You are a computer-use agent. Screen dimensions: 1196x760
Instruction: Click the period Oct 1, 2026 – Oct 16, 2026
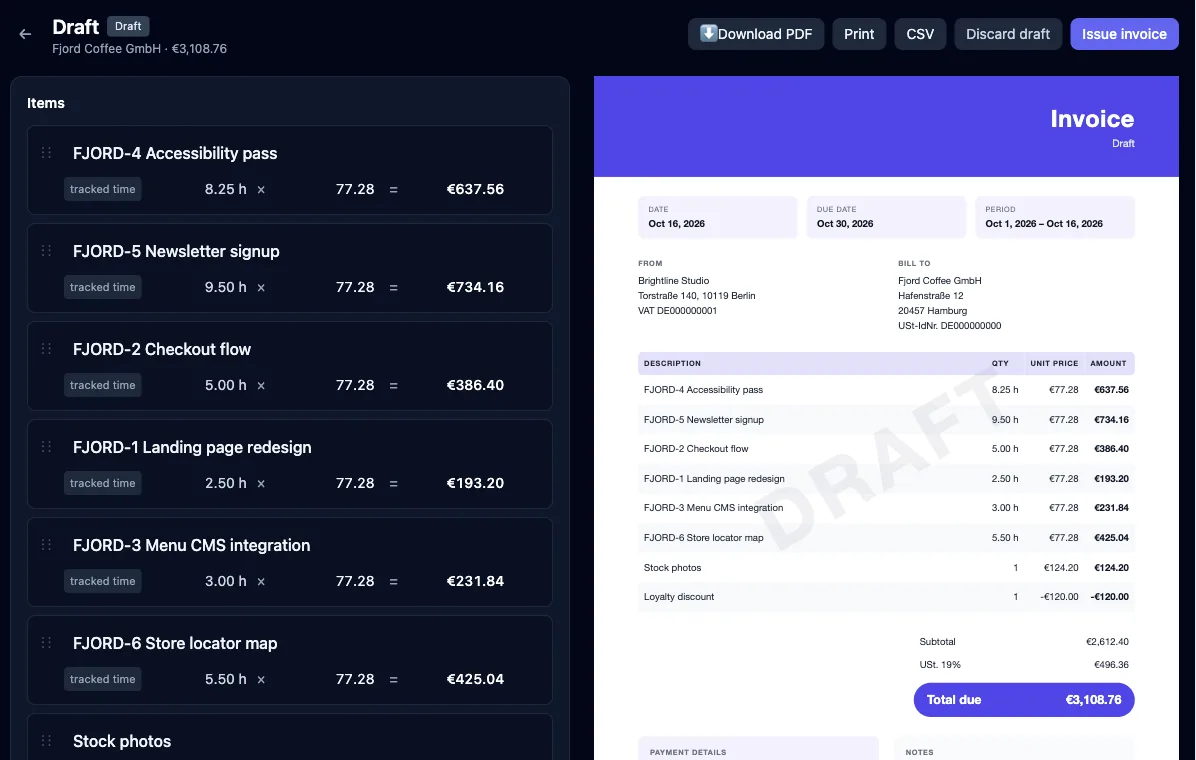click(x=1044, y=224)
